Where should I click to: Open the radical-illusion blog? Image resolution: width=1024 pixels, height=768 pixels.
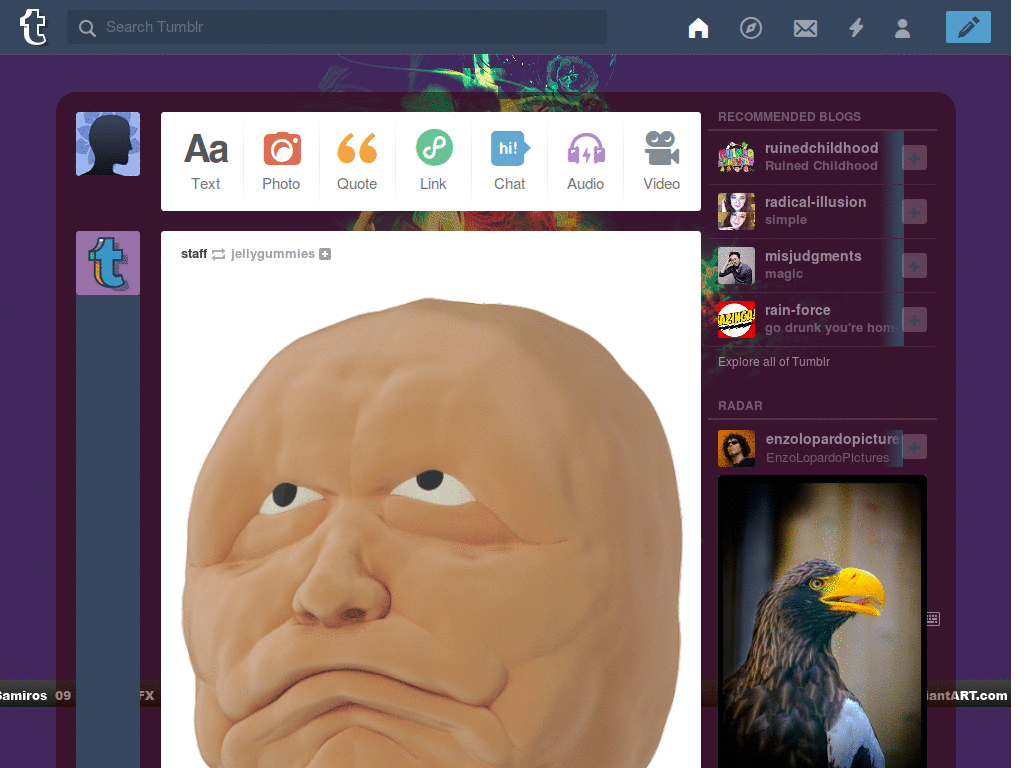coord(815,202)
